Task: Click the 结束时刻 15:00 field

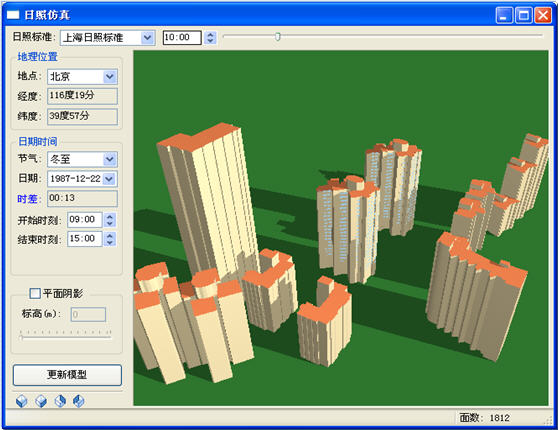Action: [85, 239]
